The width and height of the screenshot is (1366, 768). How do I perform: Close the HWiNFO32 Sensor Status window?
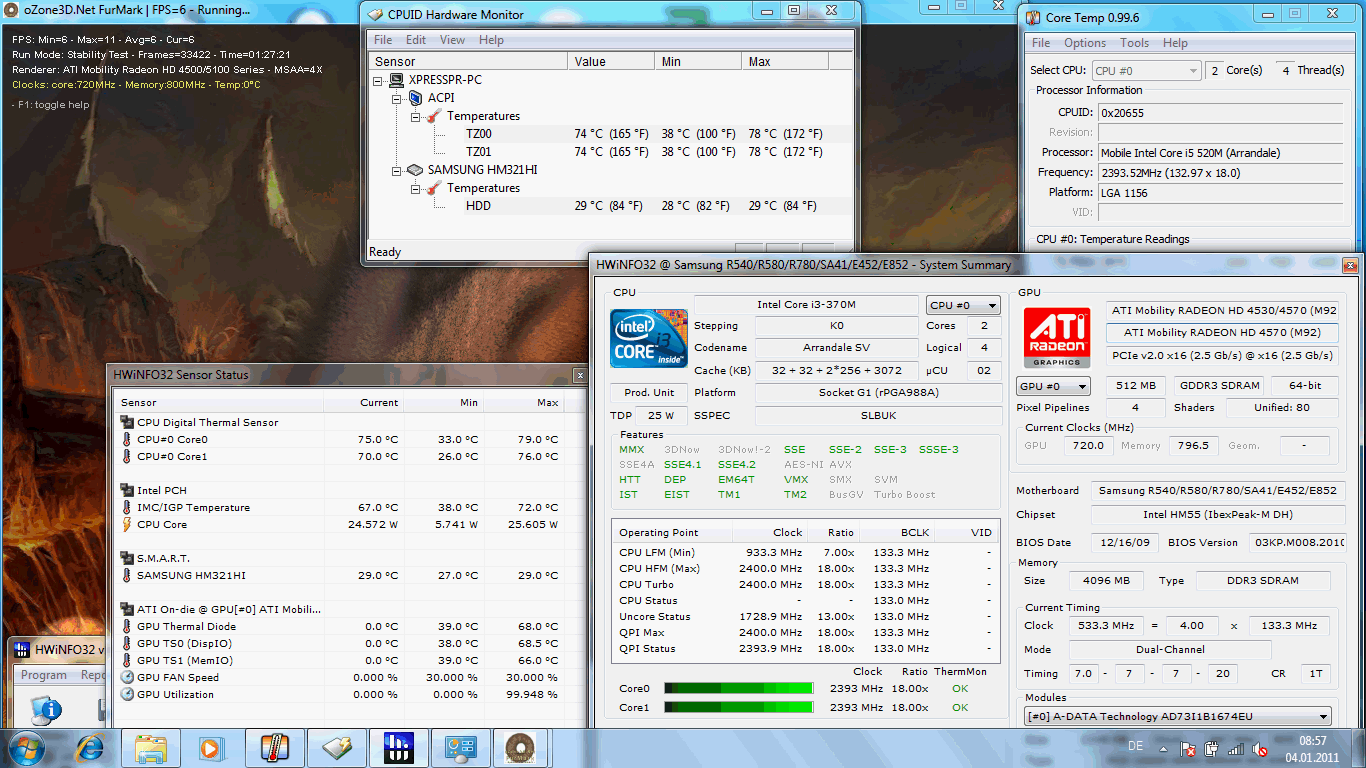pyautogui.click(x=580, y=375)
